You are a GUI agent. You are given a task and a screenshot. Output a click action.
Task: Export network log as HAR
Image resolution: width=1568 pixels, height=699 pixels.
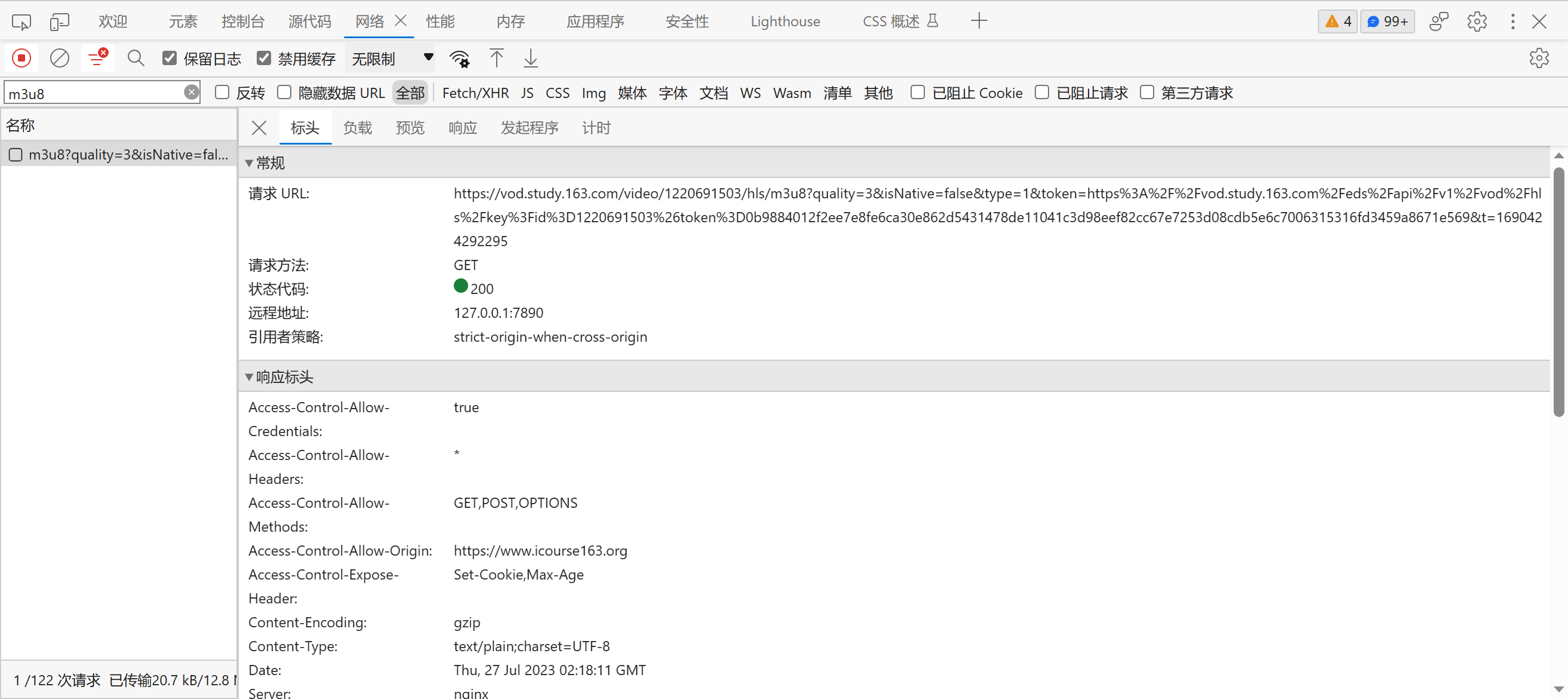pyautogui.click(x=530, y=58)
